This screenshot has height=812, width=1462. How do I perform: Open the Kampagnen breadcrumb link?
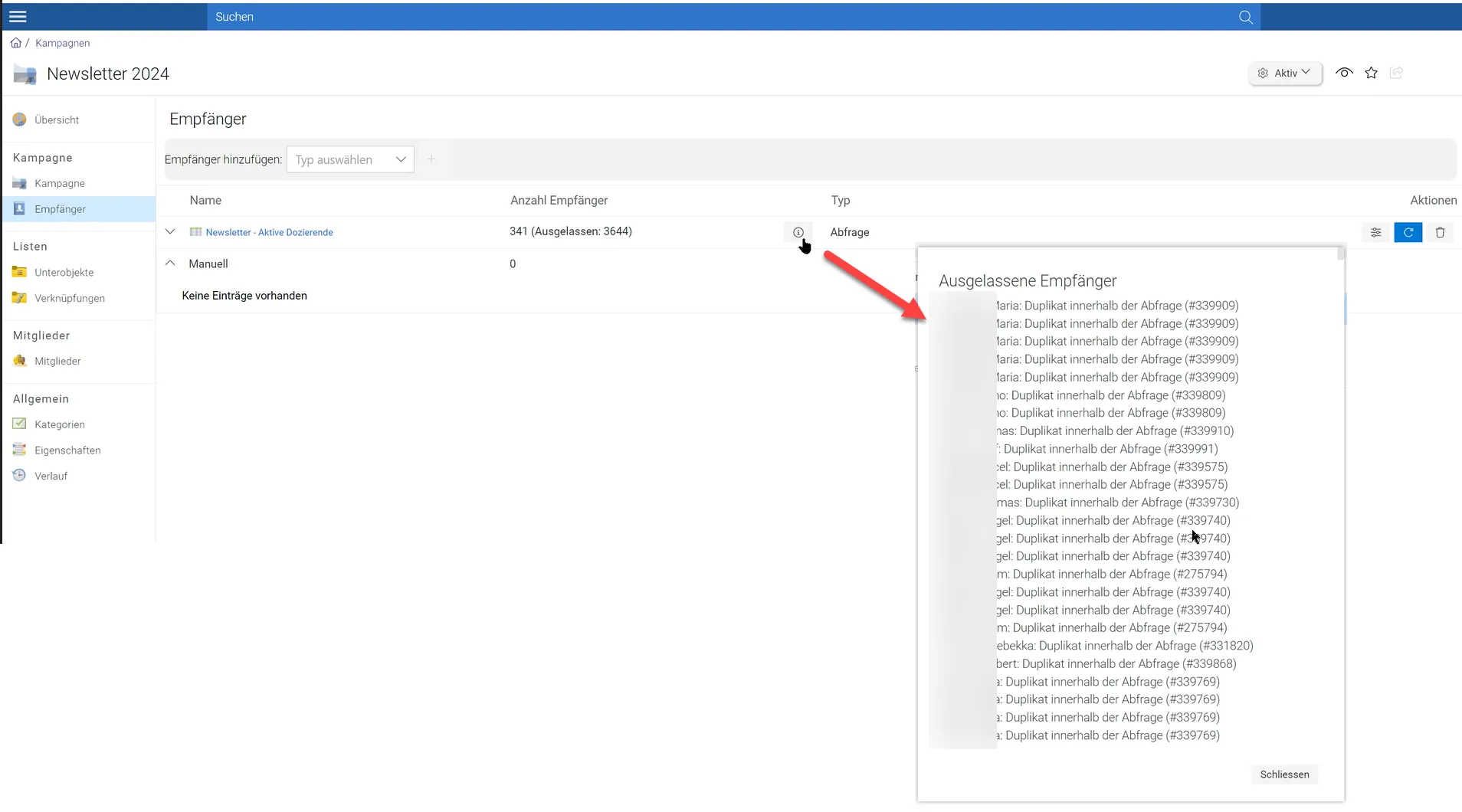point(62,43)
